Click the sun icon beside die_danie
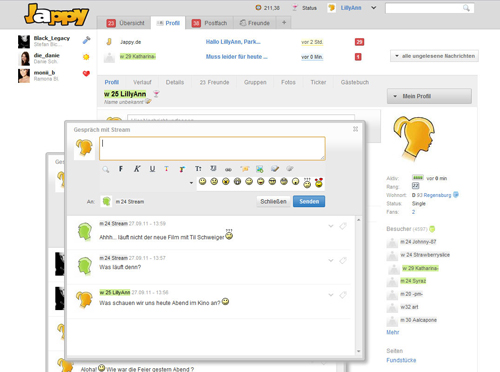The height and width of the screenshot is (372, 500). pyautogui.click(x=86, y=57)
